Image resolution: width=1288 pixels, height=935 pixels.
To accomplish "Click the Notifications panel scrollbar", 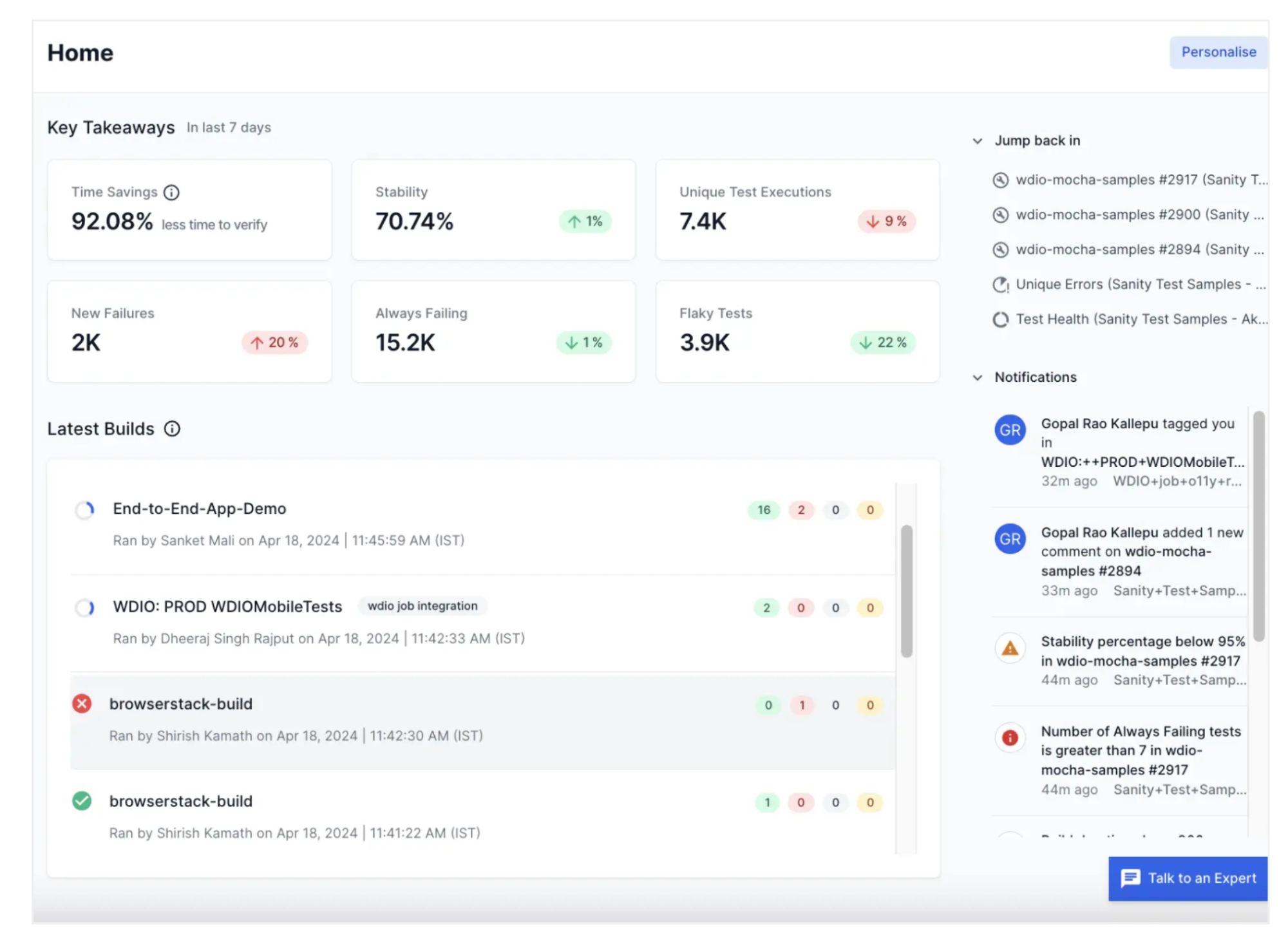I will pyautogui.click(x=1258, y=526).
